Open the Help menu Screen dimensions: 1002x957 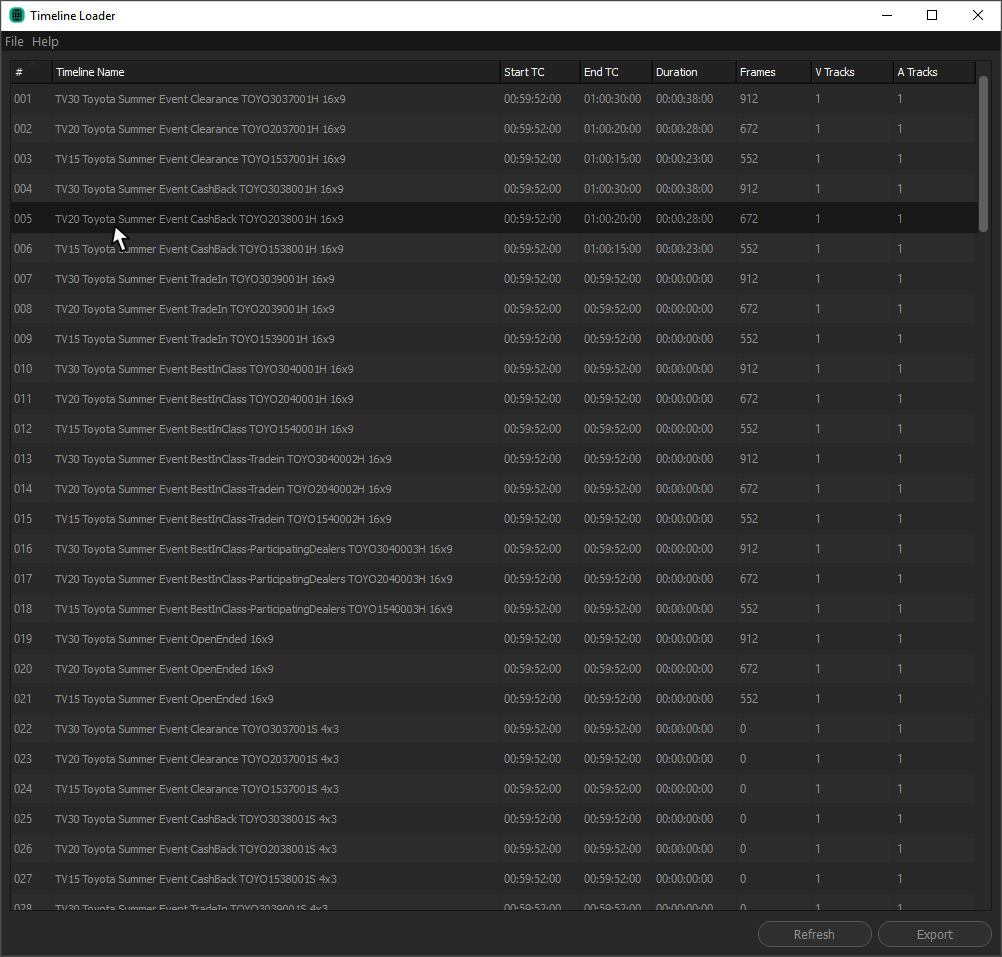point(45,42)
